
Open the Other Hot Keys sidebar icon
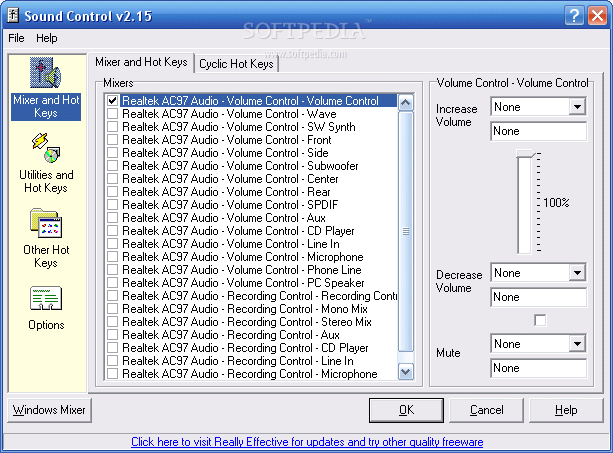click(46, 223)
